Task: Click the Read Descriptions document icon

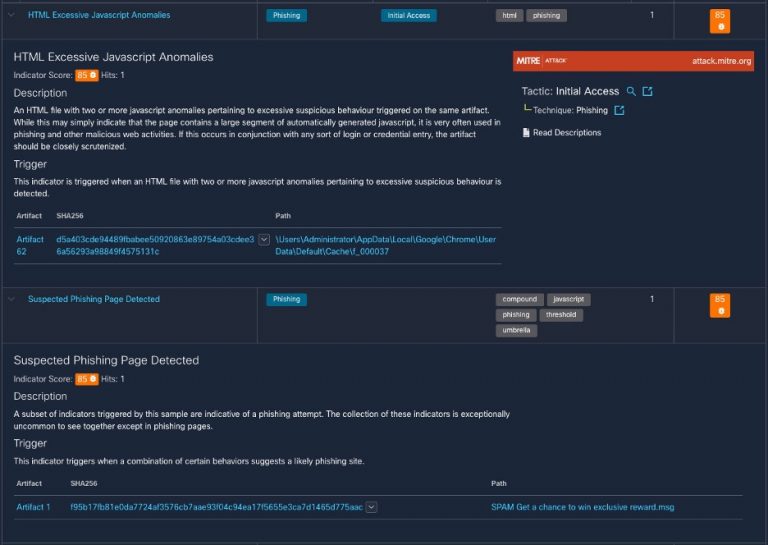Action: [526, 133]
